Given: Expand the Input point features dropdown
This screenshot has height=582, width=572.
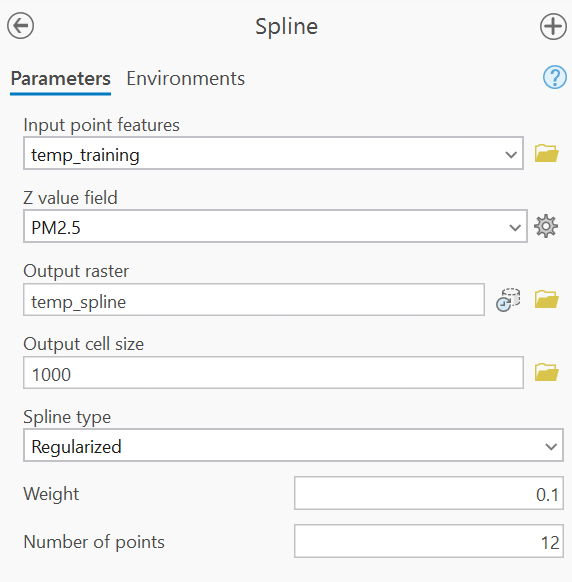Looking at the screenshot, I should coord(511,154).
